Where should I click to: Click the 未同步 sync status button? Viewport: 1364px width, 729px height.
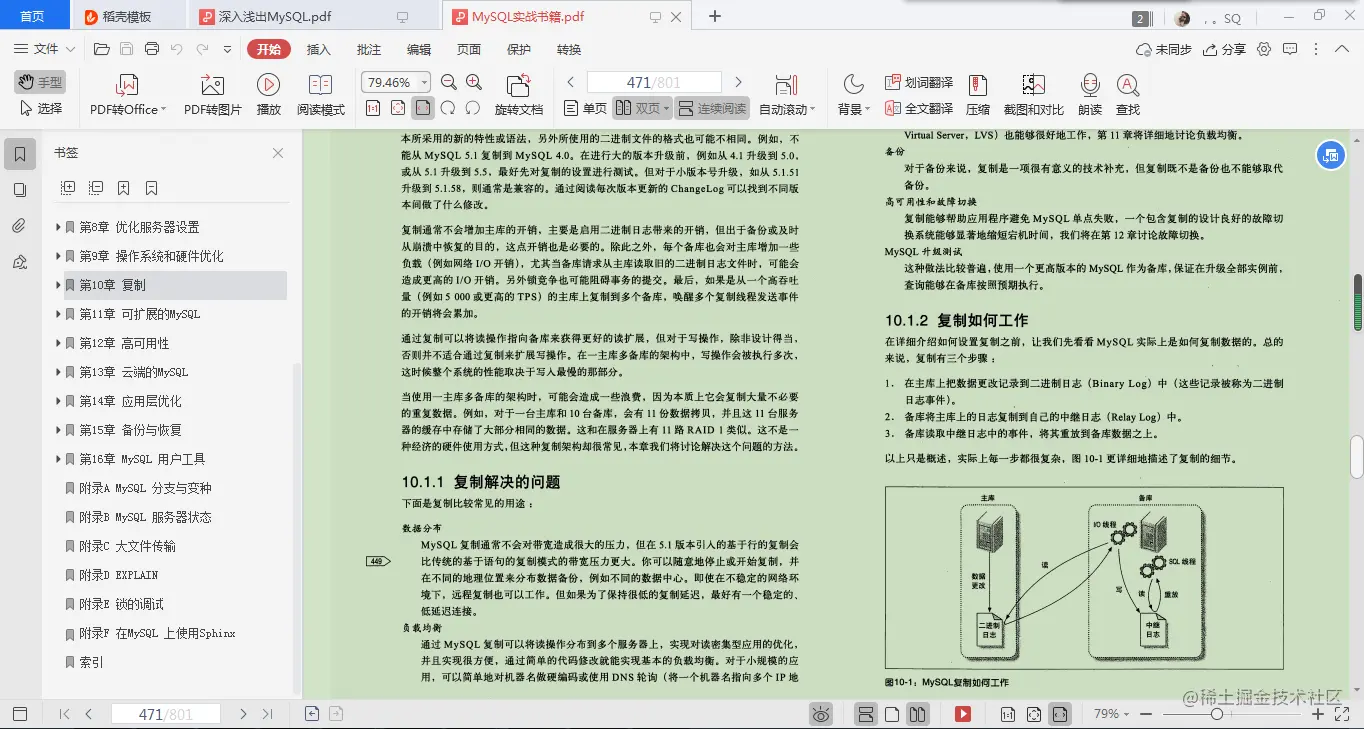1164,49
